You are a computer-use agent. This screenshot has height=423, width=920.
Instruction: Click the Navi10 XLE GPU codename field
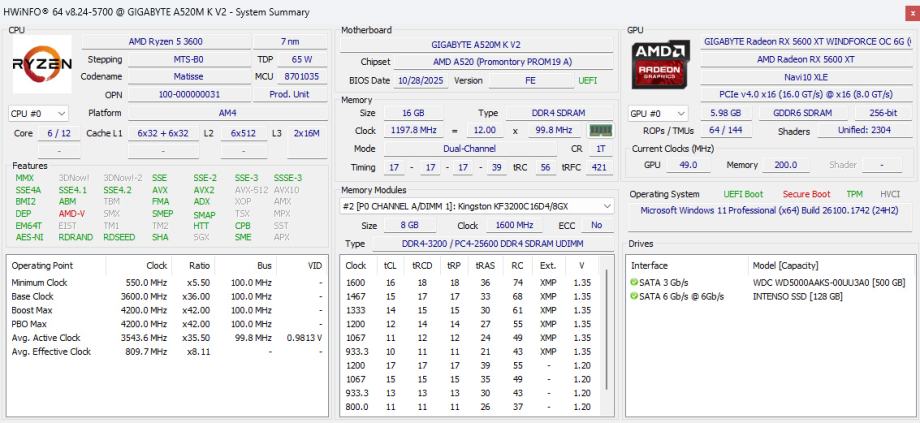[806, 77]
